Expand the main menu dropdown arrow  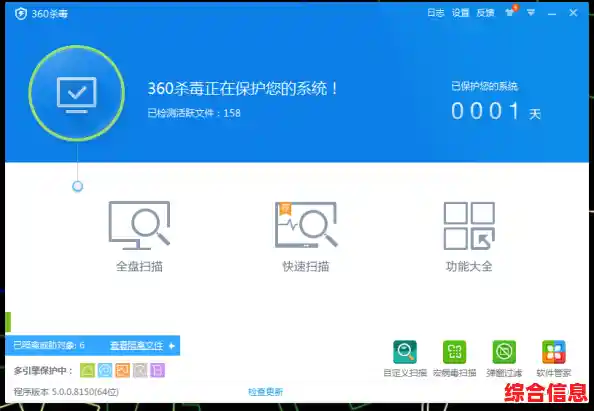(x=531, y=13)
